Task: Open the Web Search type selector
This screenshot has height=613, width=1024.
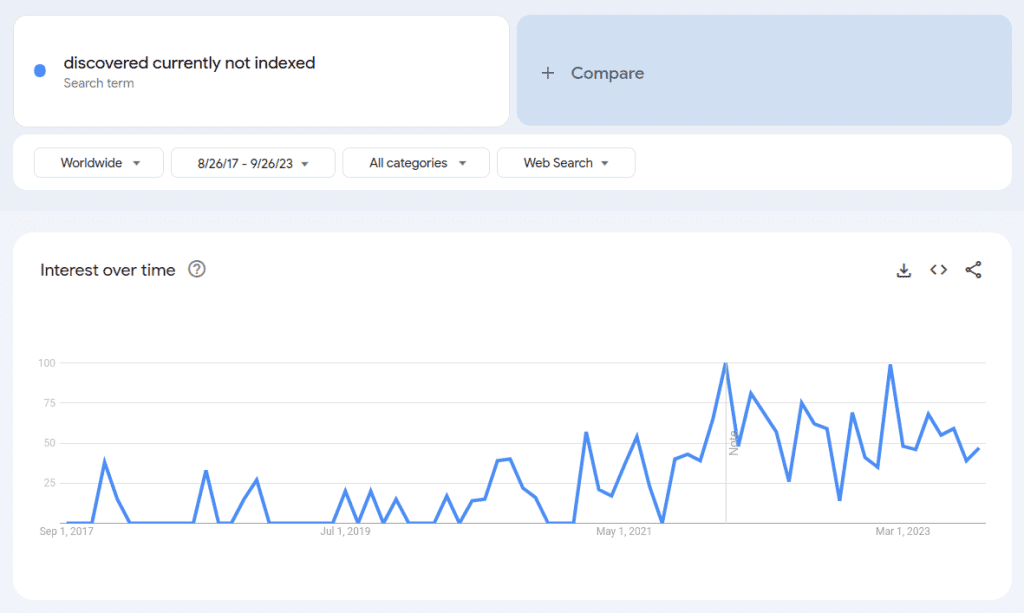Action: tap(565, 162)
